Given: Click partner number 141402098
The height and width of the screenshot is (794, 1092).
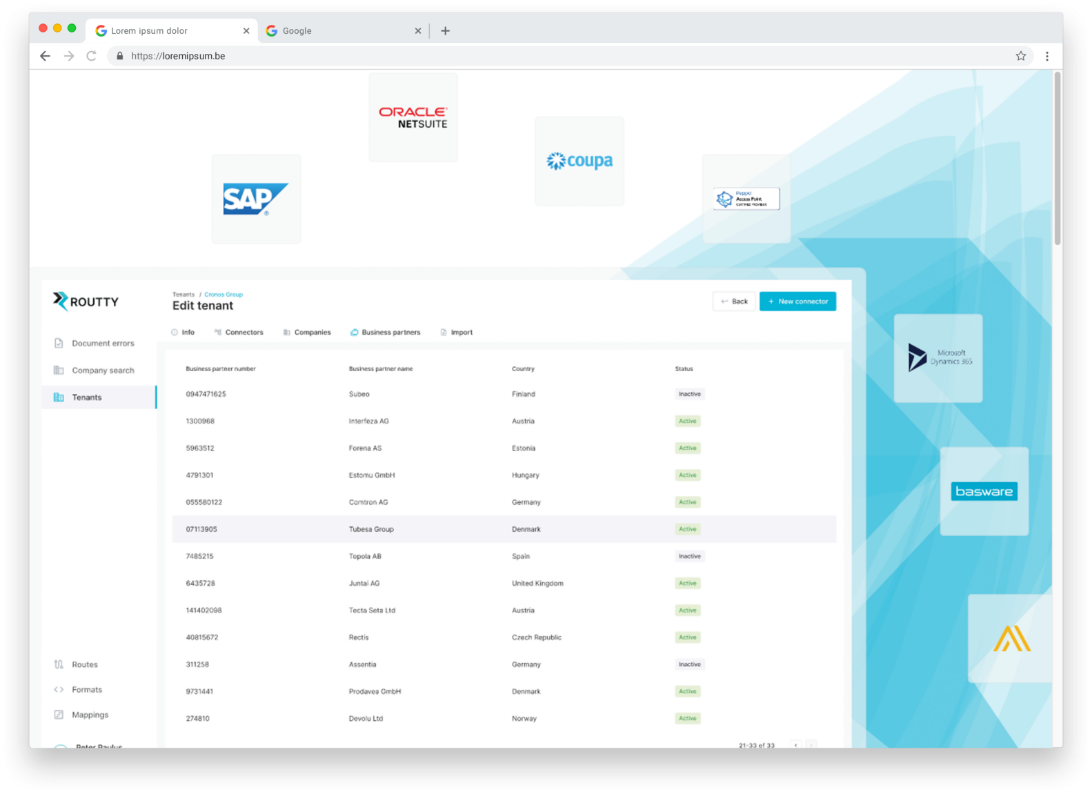Looking at the screenshot, I should point(203,610).
